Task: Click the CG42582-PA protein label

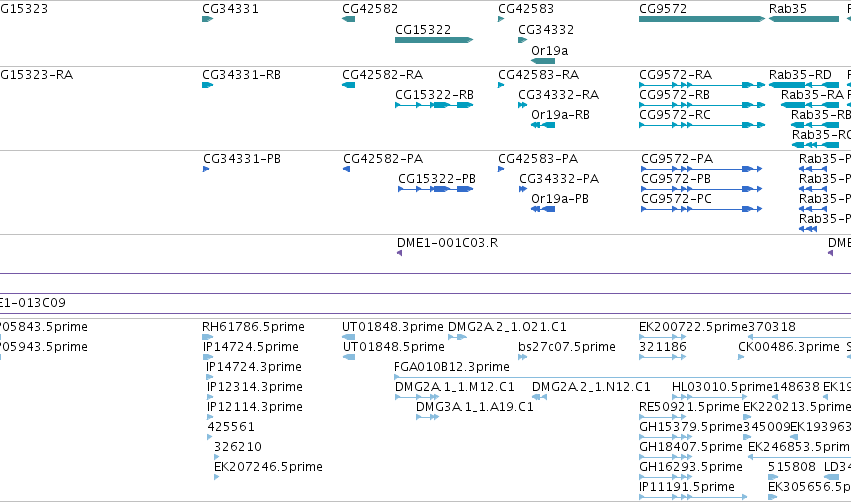Action: (x=383, y=159)
